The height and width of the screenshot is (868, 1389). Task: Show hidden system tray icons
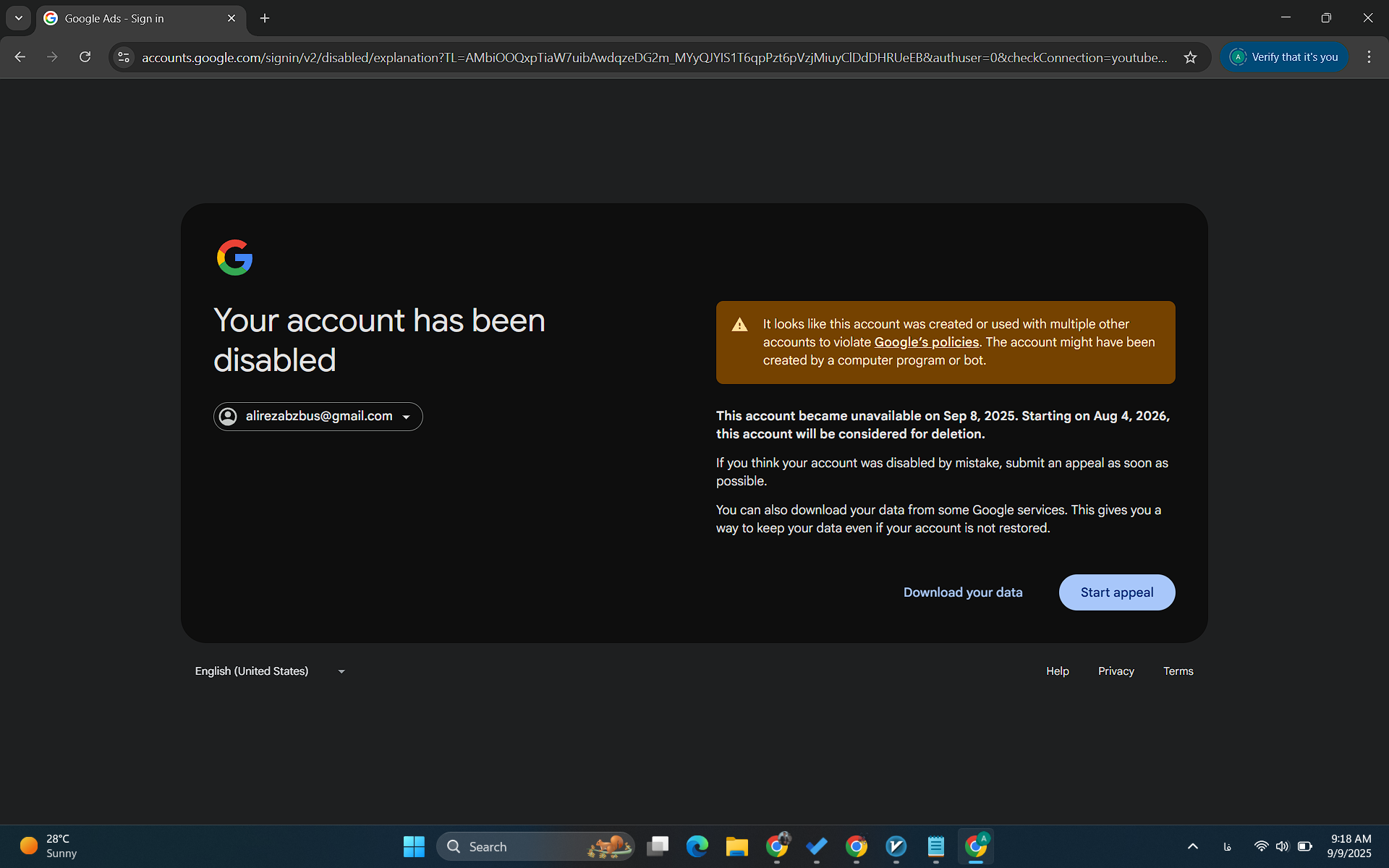click(1193, 846)
